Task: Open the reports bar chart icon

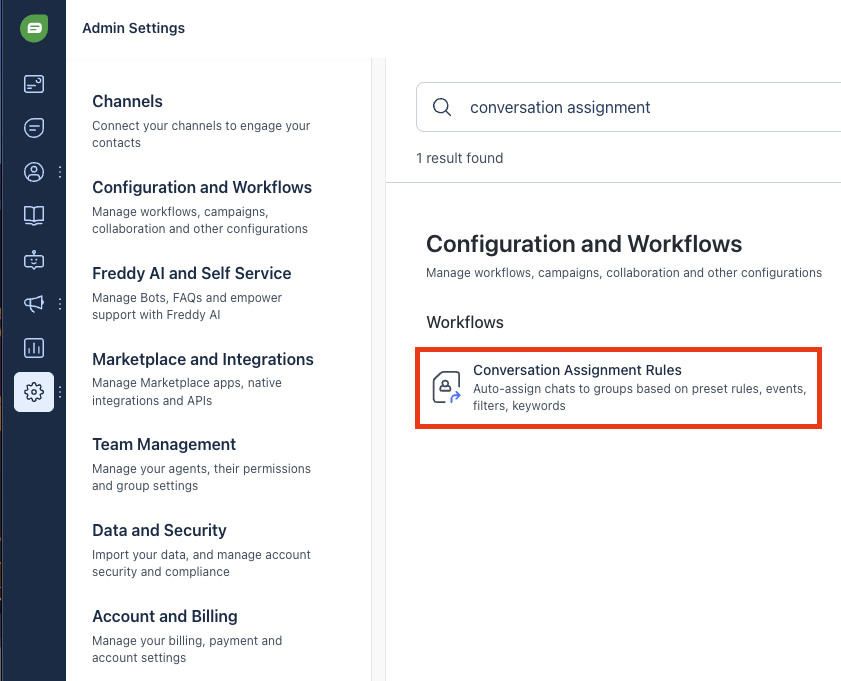Action: pos(34,348)
